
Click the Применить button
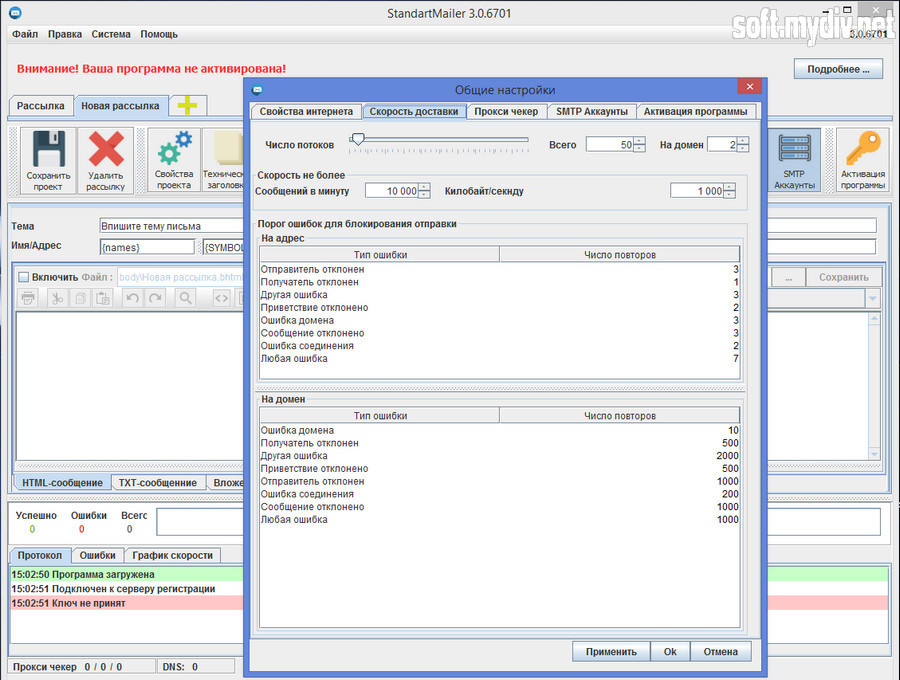(x=611, y=651)
